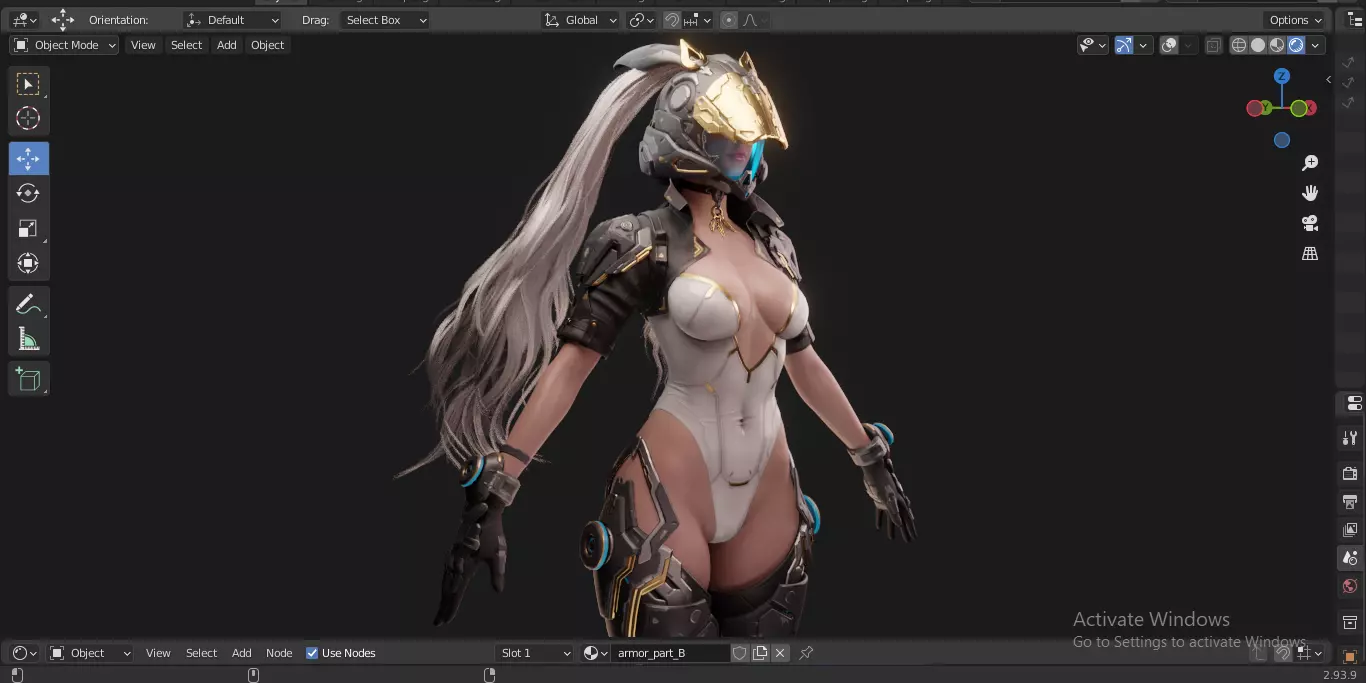
Task: Open the Output properties tab
Action: click(1350, 501)
